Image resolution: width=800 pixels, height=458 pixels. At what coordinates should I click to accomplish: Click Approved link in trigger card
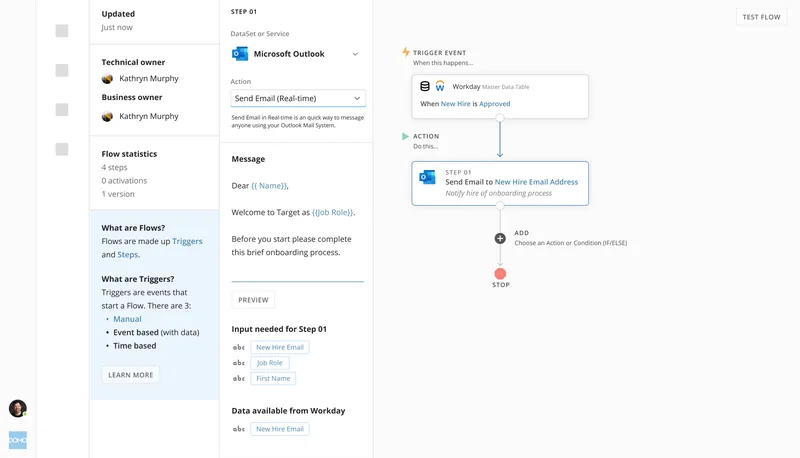(494, 104)
